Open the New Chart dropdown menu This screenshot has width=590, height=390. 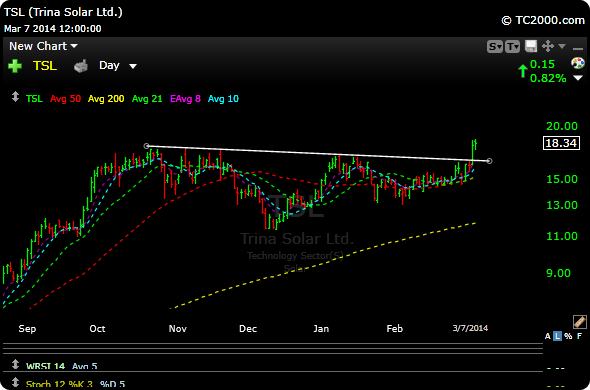point(43,46)
